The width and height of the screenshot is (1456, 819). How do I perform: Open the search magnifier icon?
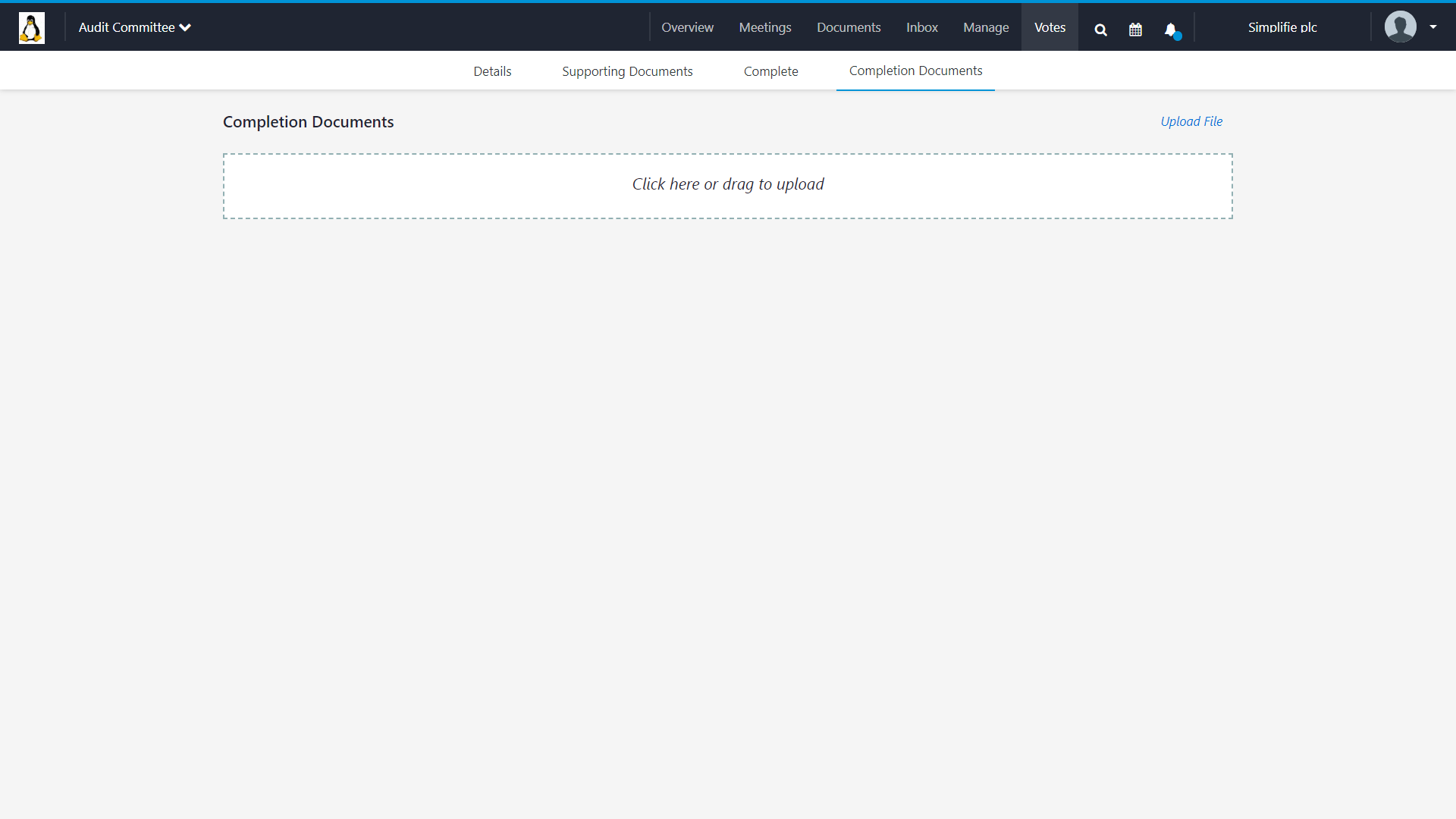[x=1101, y=30]
